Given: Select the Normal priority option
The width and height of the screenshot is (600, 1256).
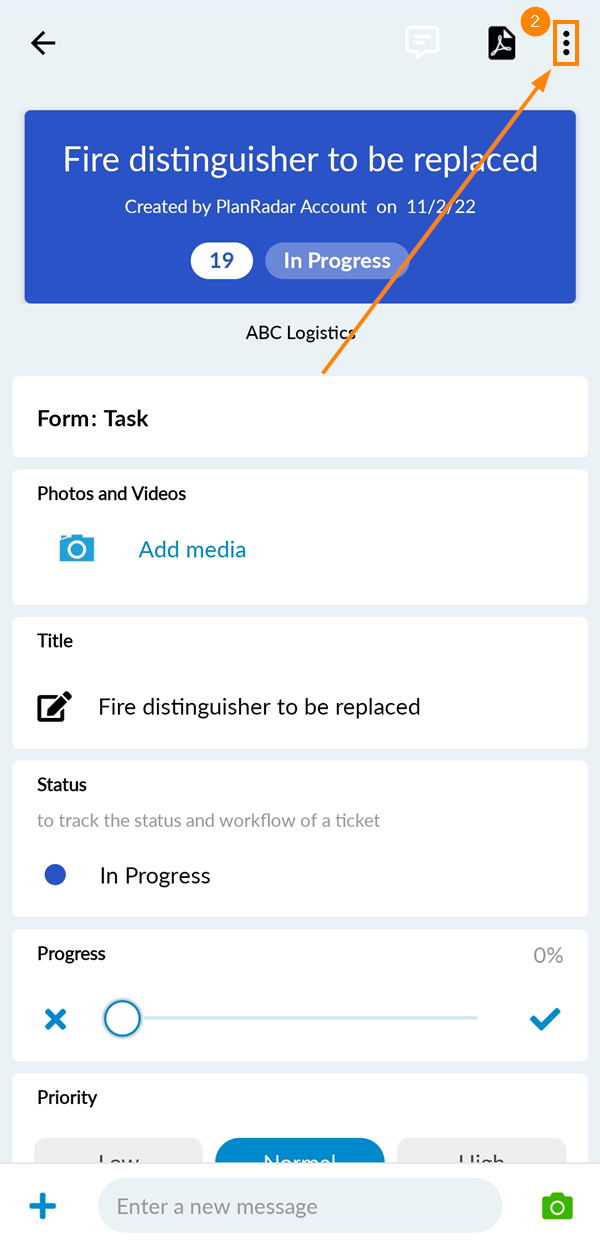Looking at the screenshot, I should [x=300, y=1153].
